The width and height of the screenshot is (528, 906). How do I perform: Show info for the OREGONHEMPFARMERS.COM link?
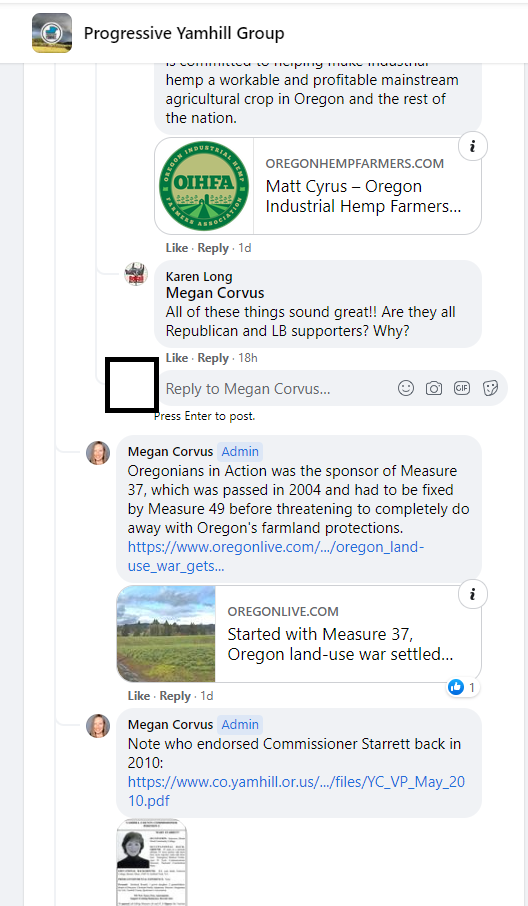coord(473,147)
